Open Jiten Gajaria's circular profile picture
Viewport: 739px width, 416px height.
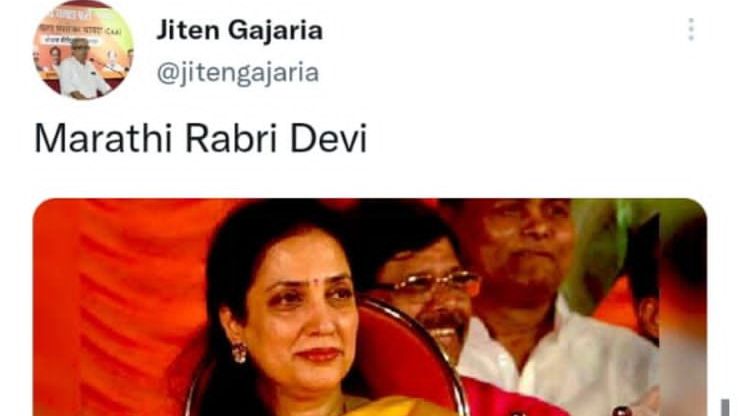(x=83, y=50)
